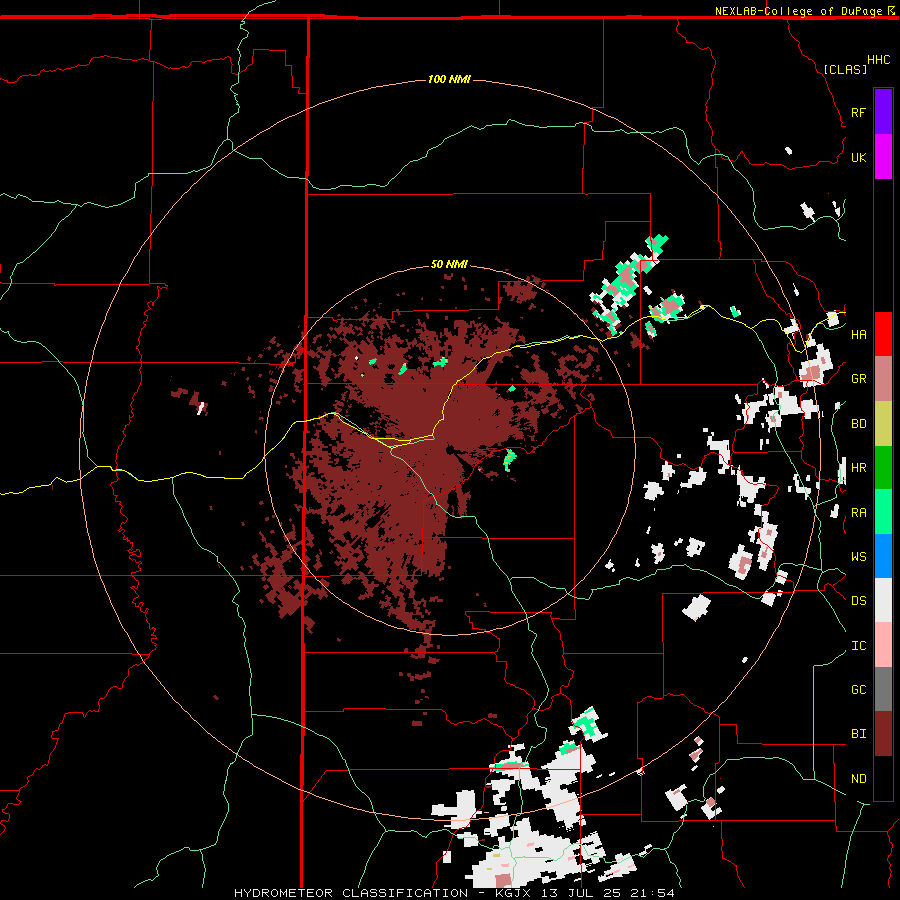Click the ND black legend swatch
The height and width of the screenshot is (900, 900).
pyautogui.click(x=883, y=778)
